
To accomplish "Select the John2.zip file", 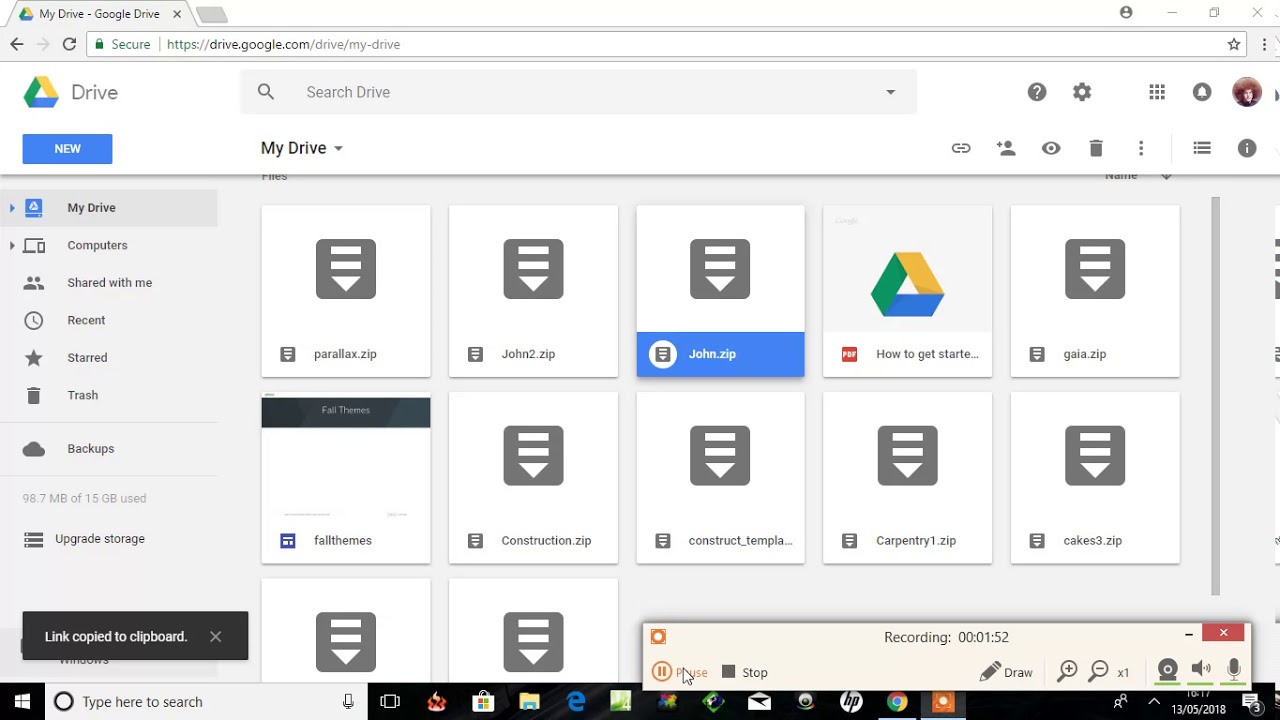I will 533,291.
